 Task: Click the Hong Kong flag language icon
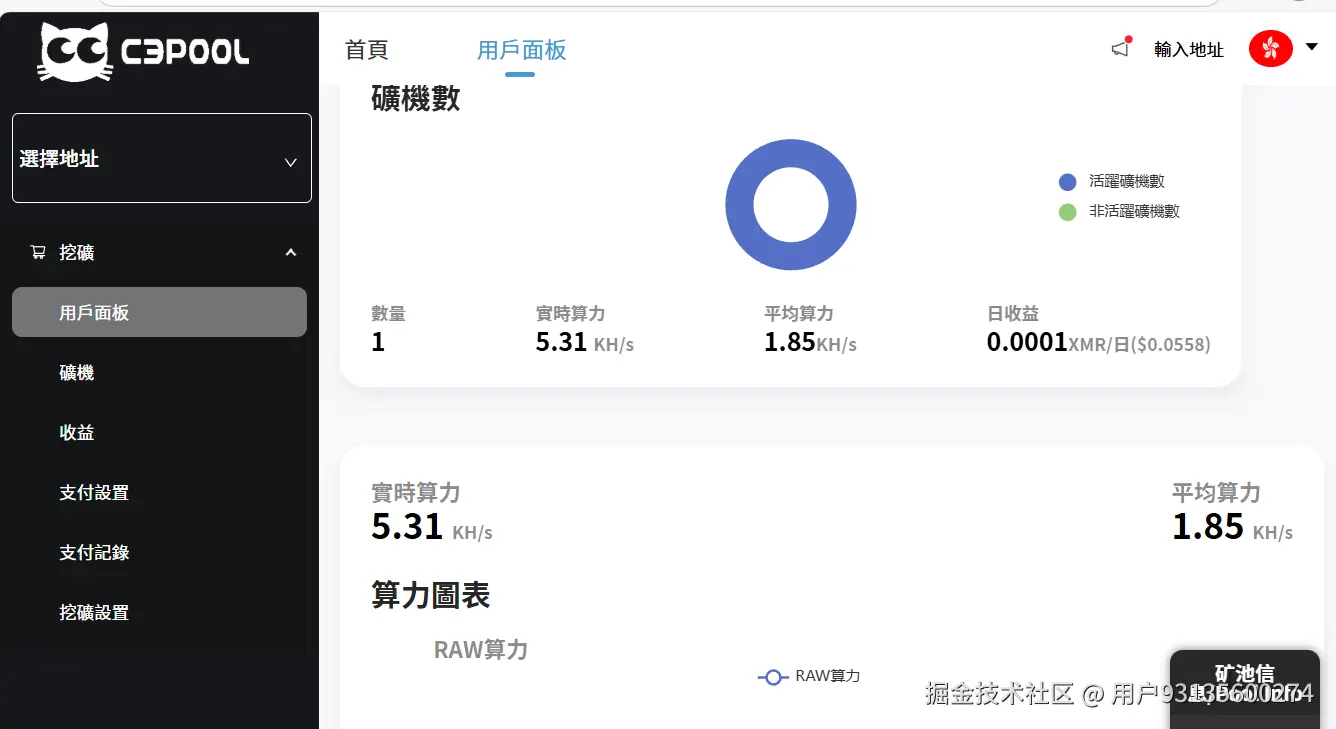point(1270,47)
